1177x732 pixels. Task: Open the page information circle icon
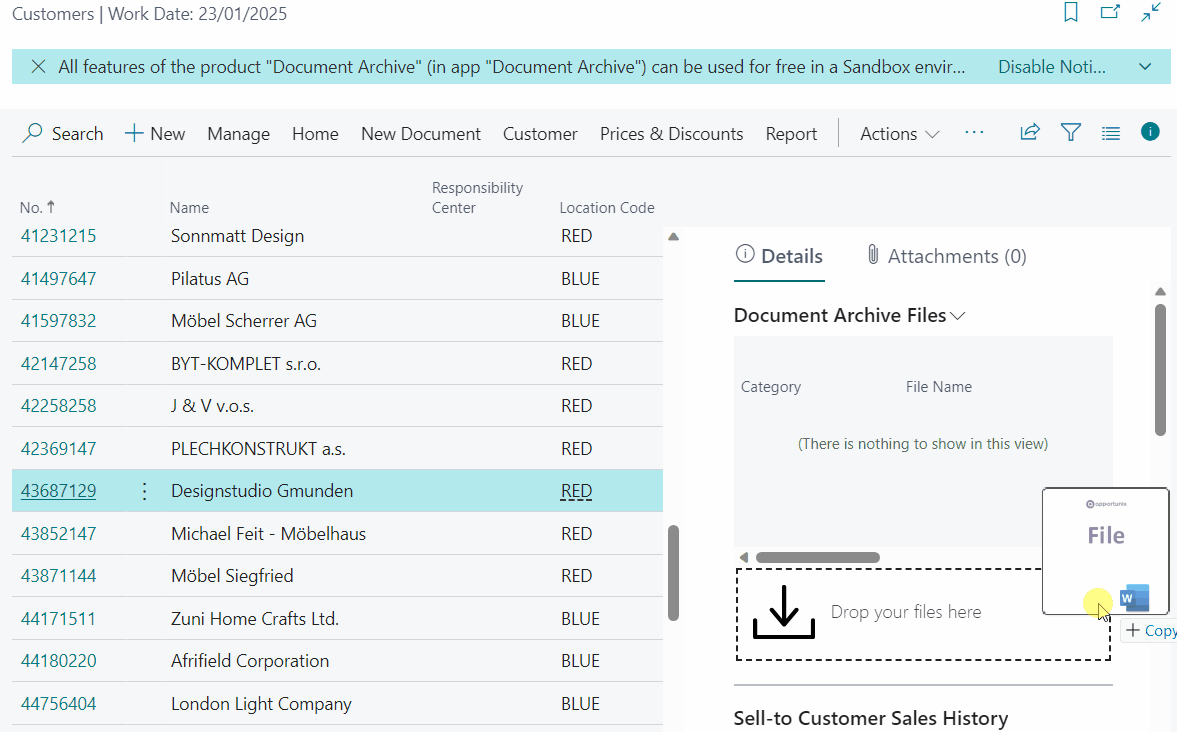coord(1150,131)
